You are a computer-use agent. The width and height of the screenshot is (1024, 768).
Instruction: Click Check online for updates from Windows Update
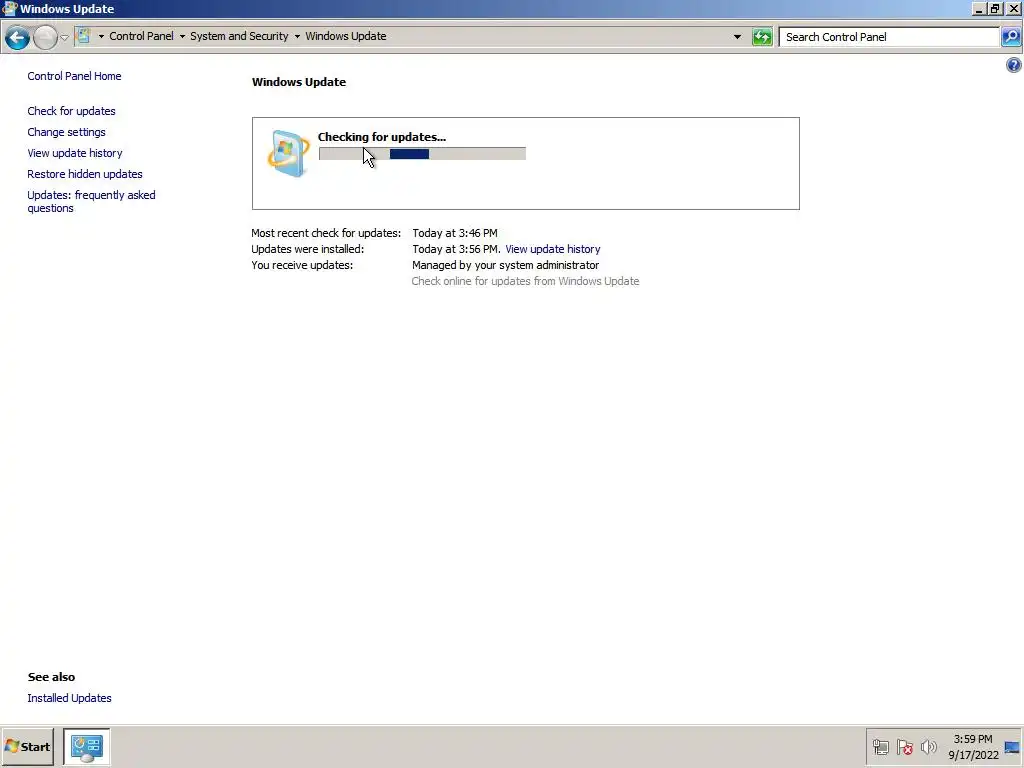click(x=525, y=281)
